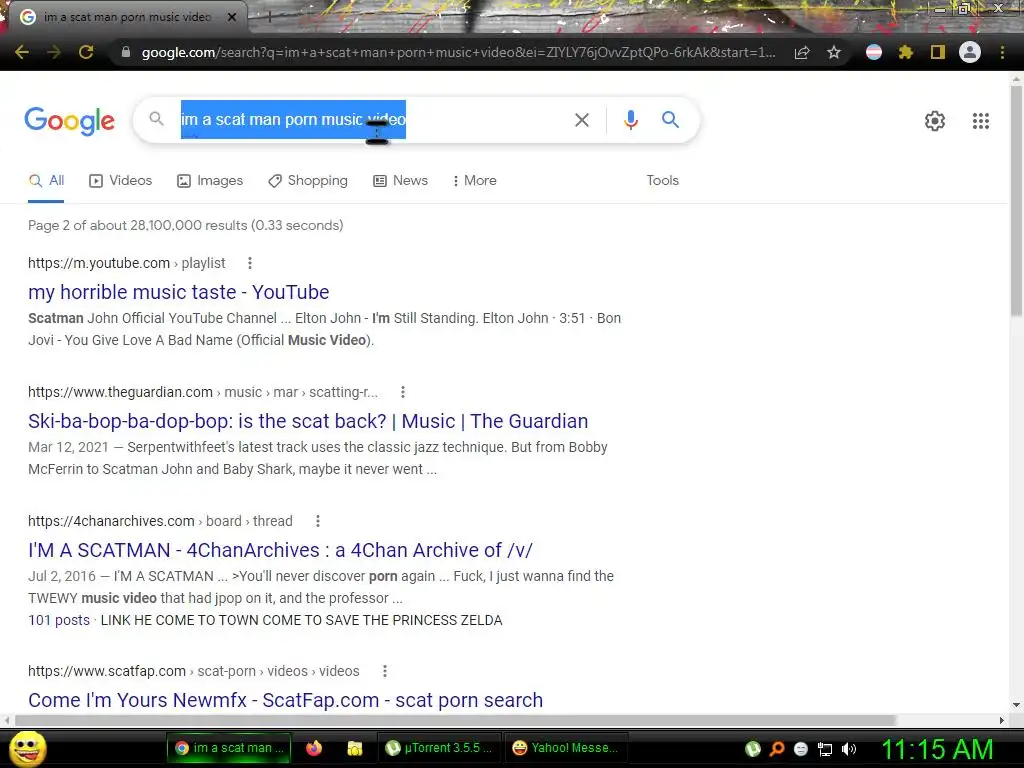Open Google quick settings gear
The image size is (1024, 768).
point(935,121)
